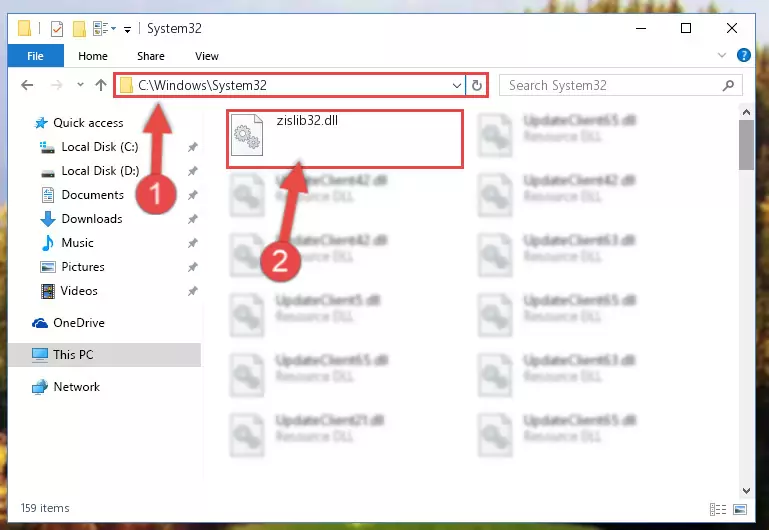Select This PC in the navigation pane
Image resolution: width=769 pixels, height=530 pixels.
pyautogui.click(x=104, y=354)
